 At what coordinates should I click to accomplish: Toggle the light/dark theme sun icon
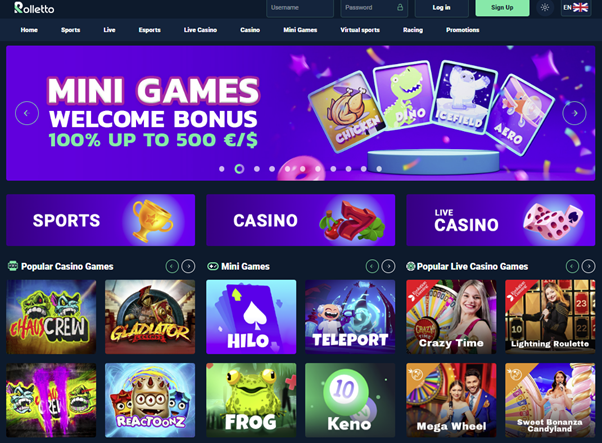pyautogui.click(x=544, y=7)
